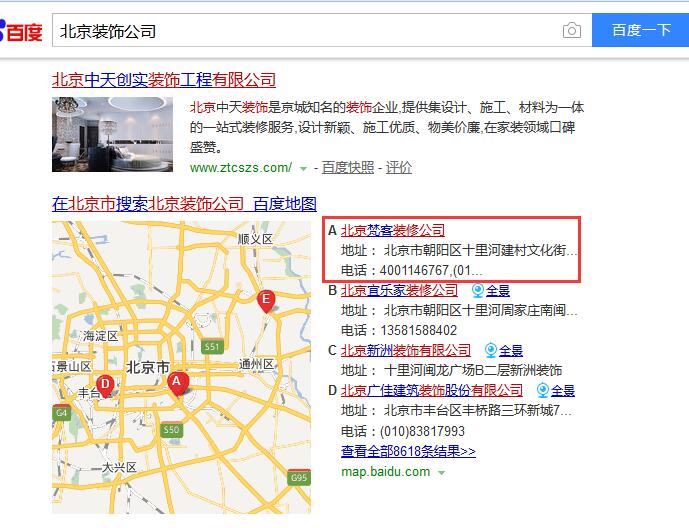Open 在北京市搜索北京装饰公司 百度地图 link

coord(184,204)
